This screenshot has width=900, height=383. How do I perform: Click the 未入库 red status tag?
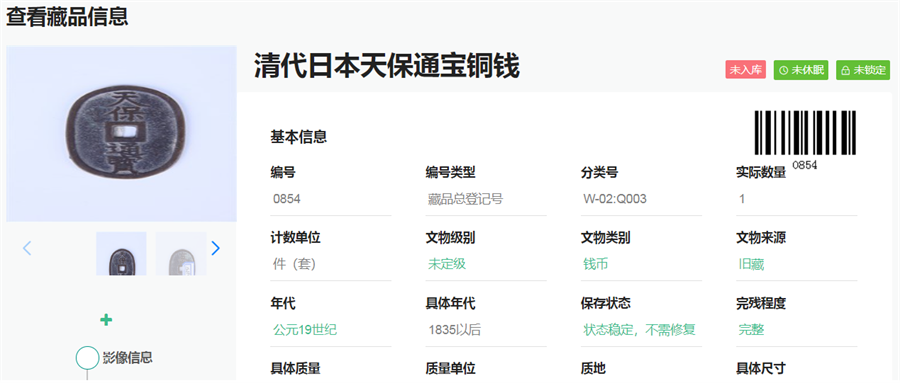745,70
